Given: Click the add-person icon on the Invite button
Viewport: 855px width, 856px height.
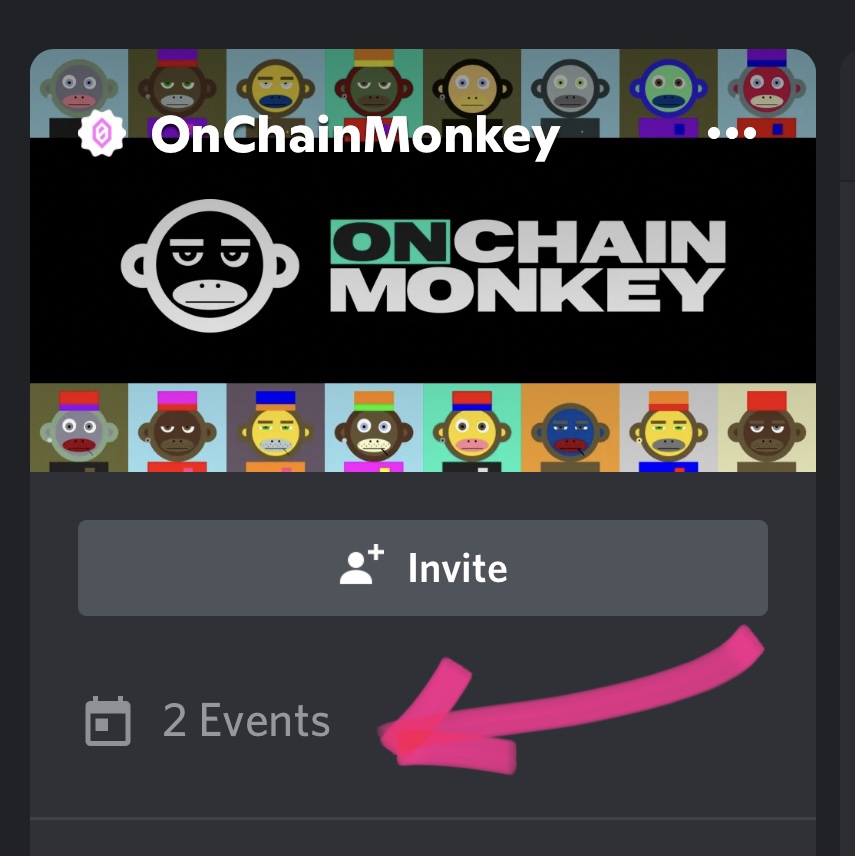Looking at the screenshot, I should pos(362,565).
